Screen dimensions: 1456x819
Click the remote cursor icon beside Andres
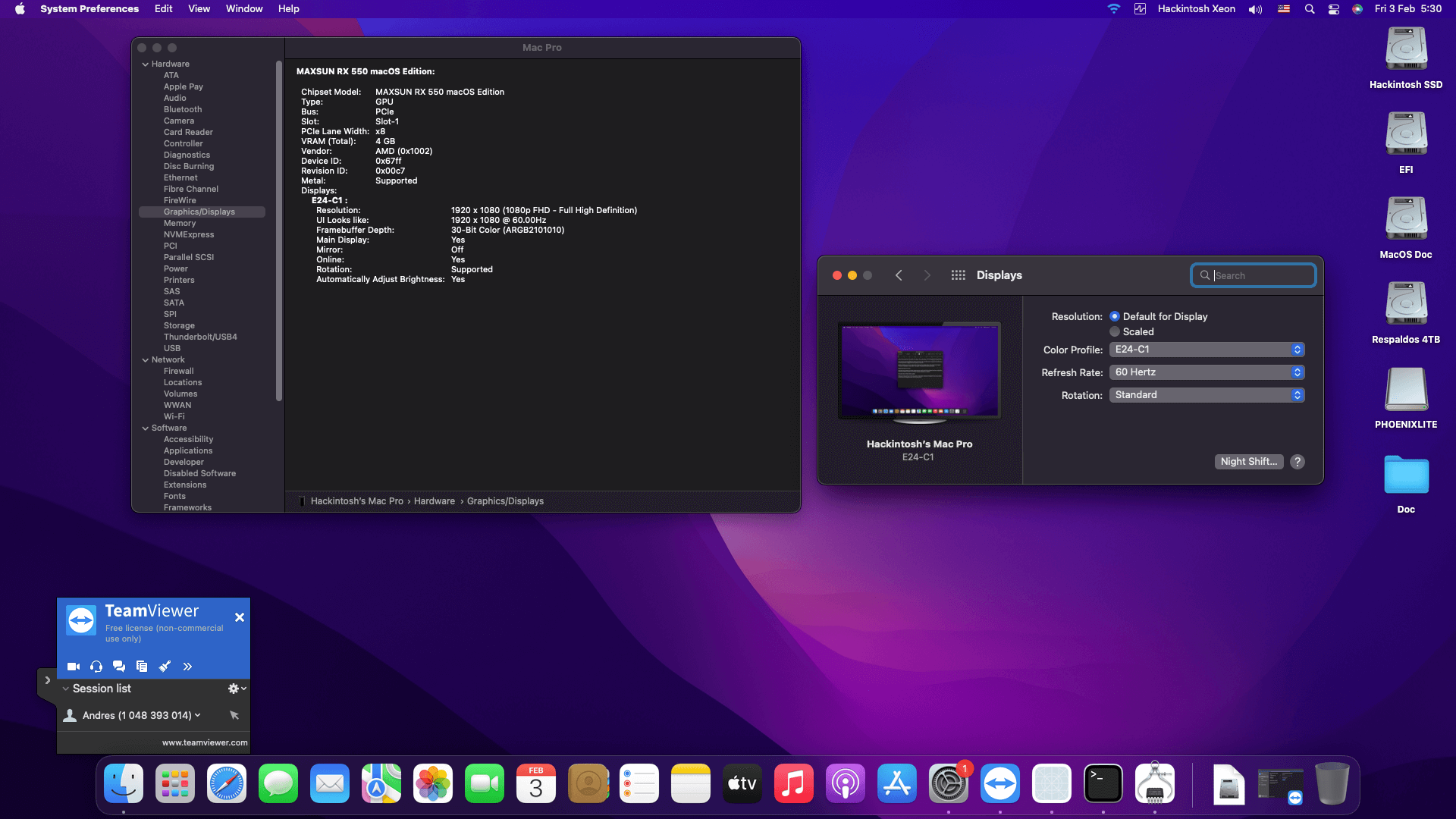point(234,715)
